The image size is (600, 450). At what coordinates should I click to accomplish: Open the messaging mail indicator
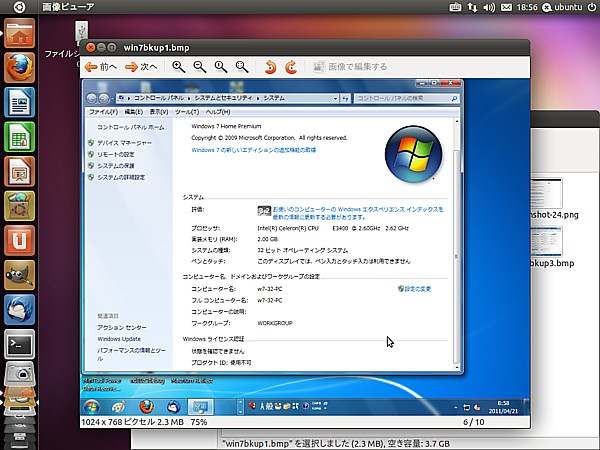[x=506, y=7]
